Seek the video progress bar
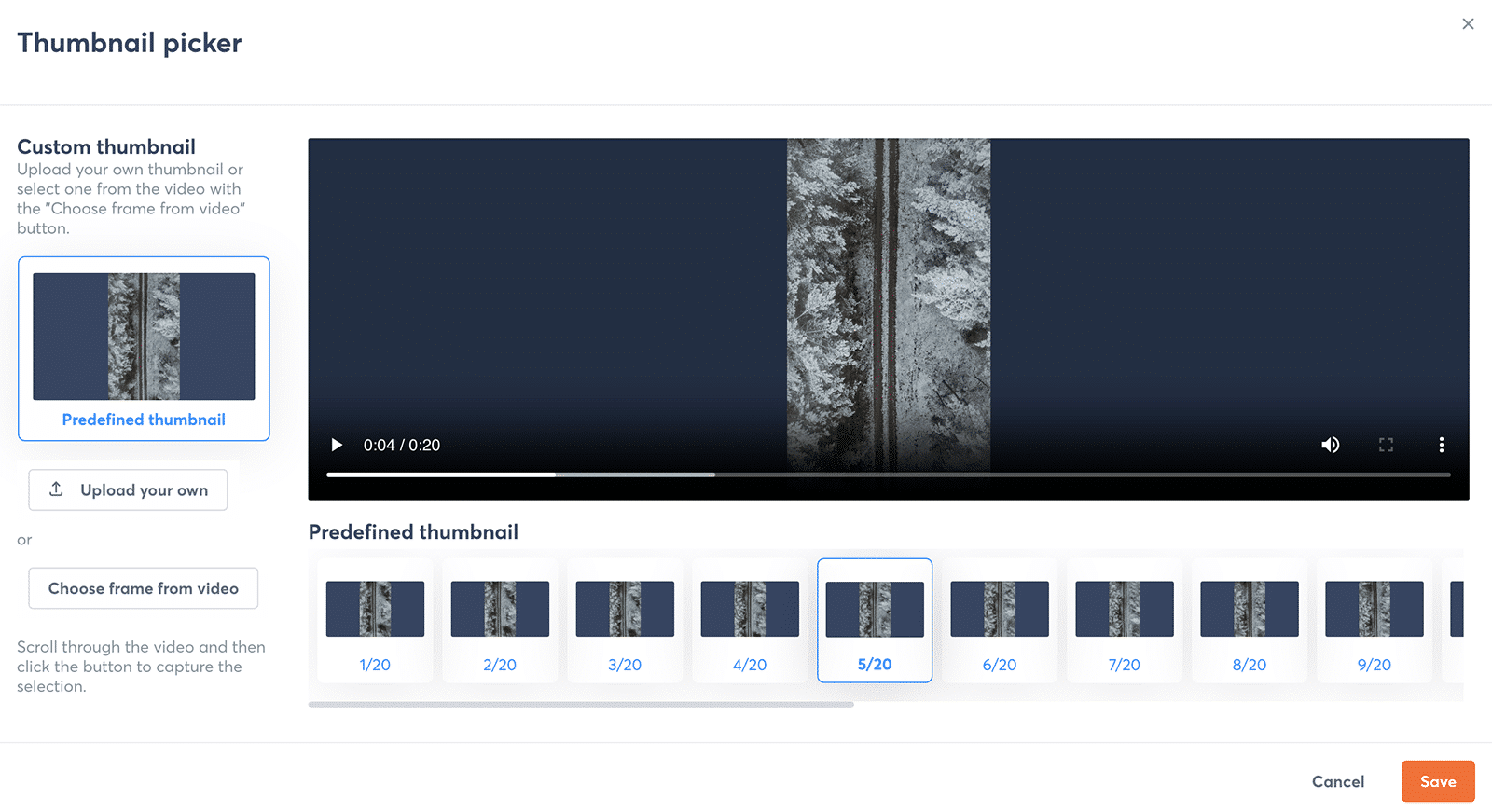Viewport: 1492px width, 812px height. 888,475
